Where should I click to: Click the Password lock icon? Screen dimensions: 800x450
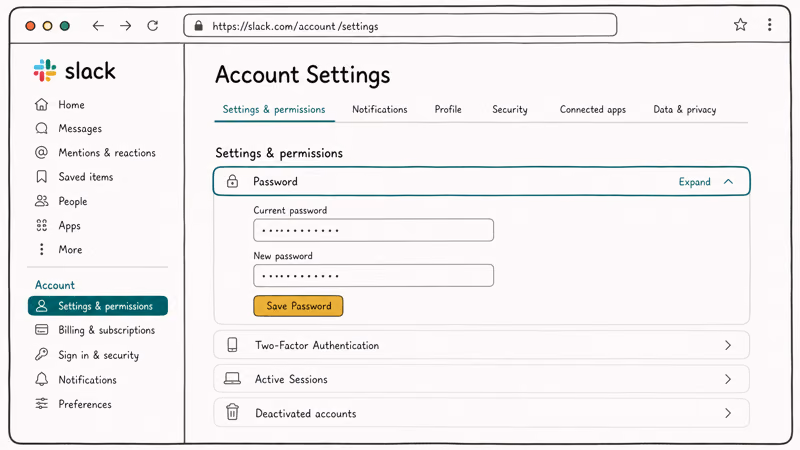click(232, 181)
